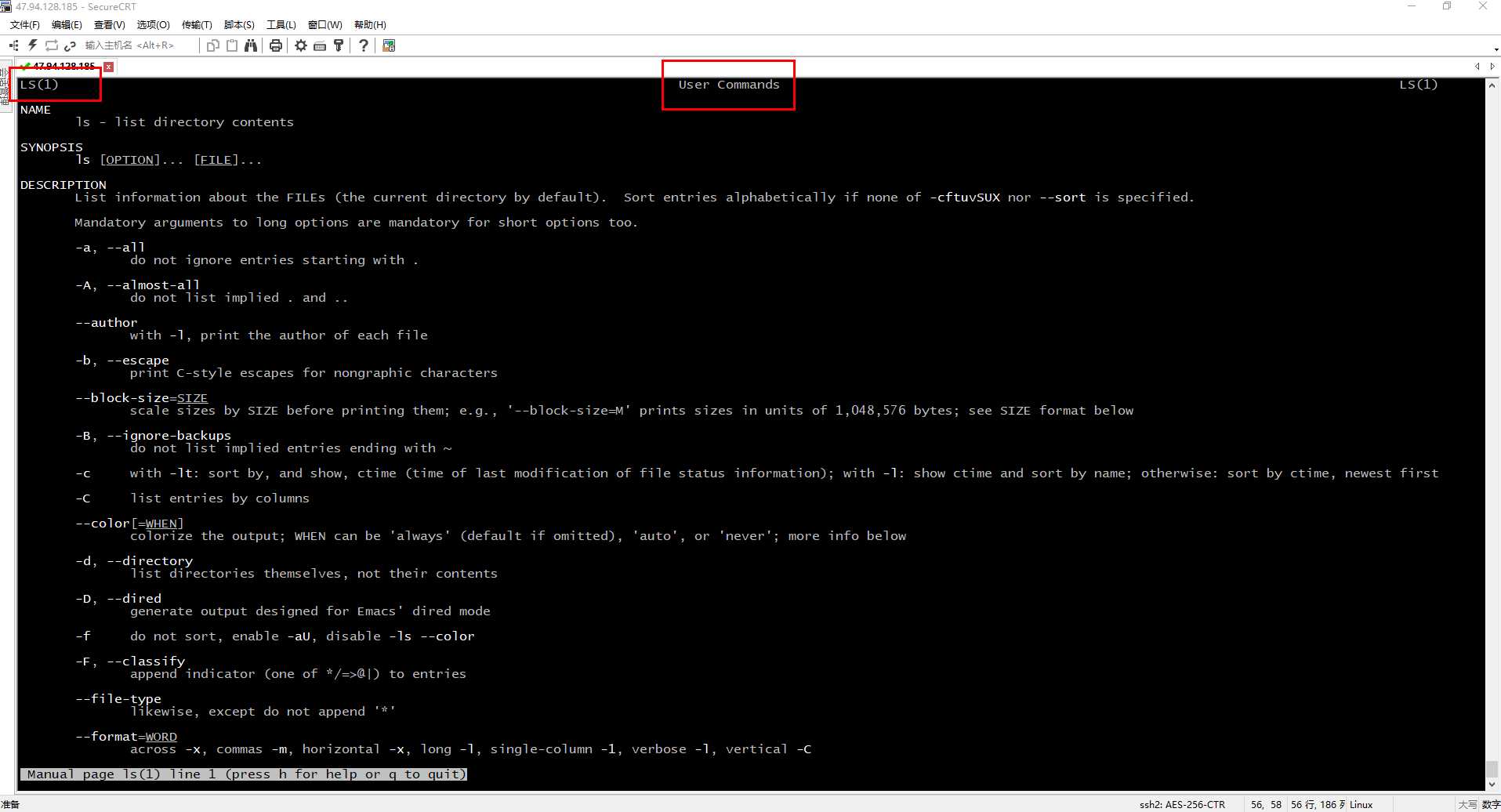Click the '大写' caps lock indicator
1501x812 pixels.
click(1467, 804)
